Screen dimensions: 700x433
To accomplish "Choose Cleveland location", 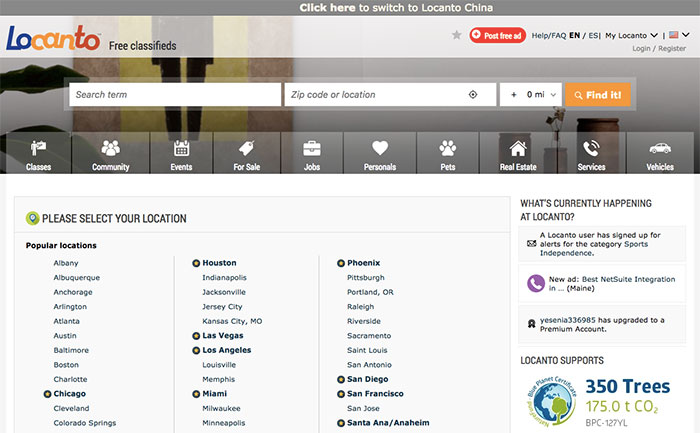I will click(71, 408).
